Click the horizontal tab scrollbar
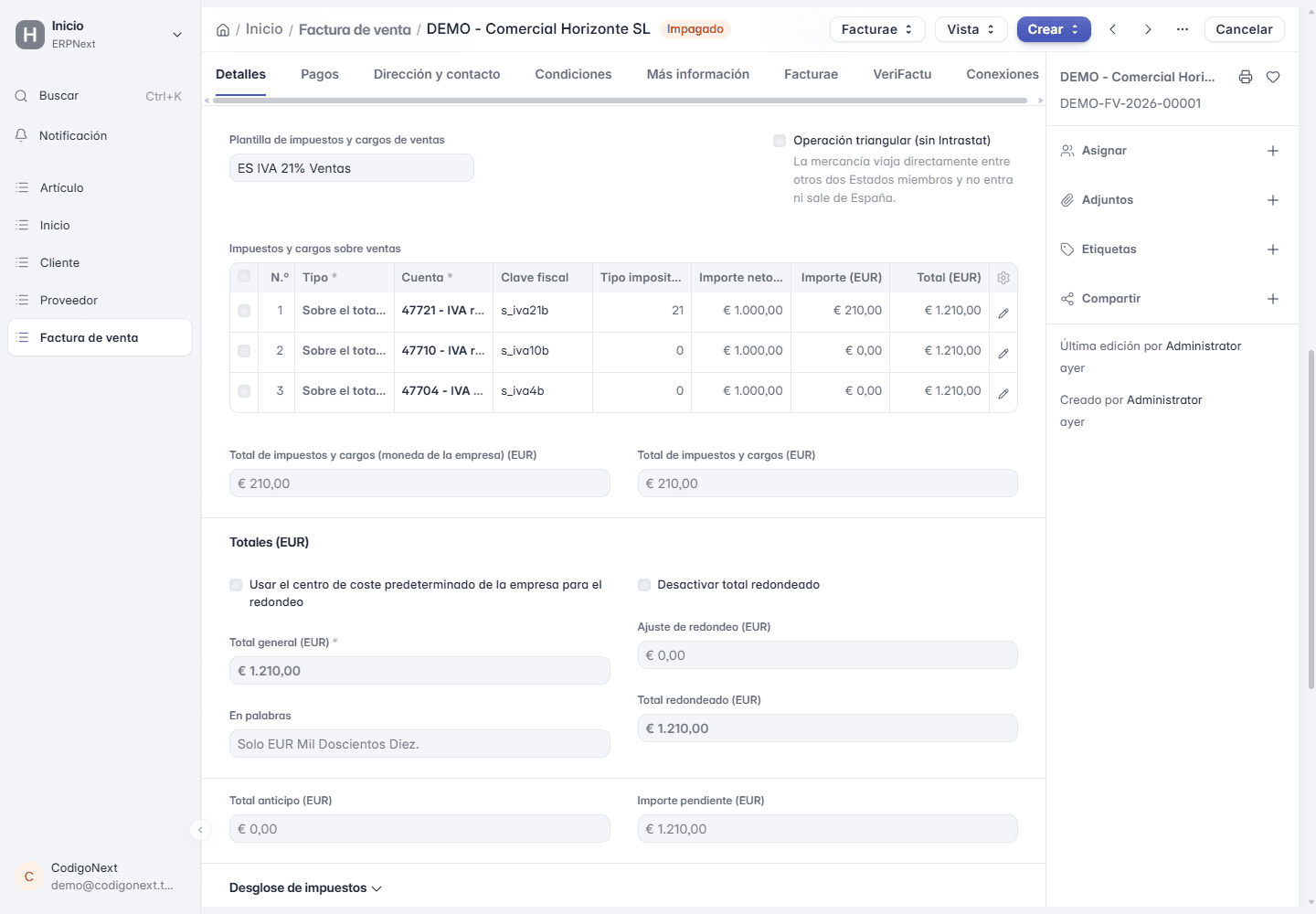The height and width of the screenshot is (914, 1316). pyautogui.click(x=619, y=101)
